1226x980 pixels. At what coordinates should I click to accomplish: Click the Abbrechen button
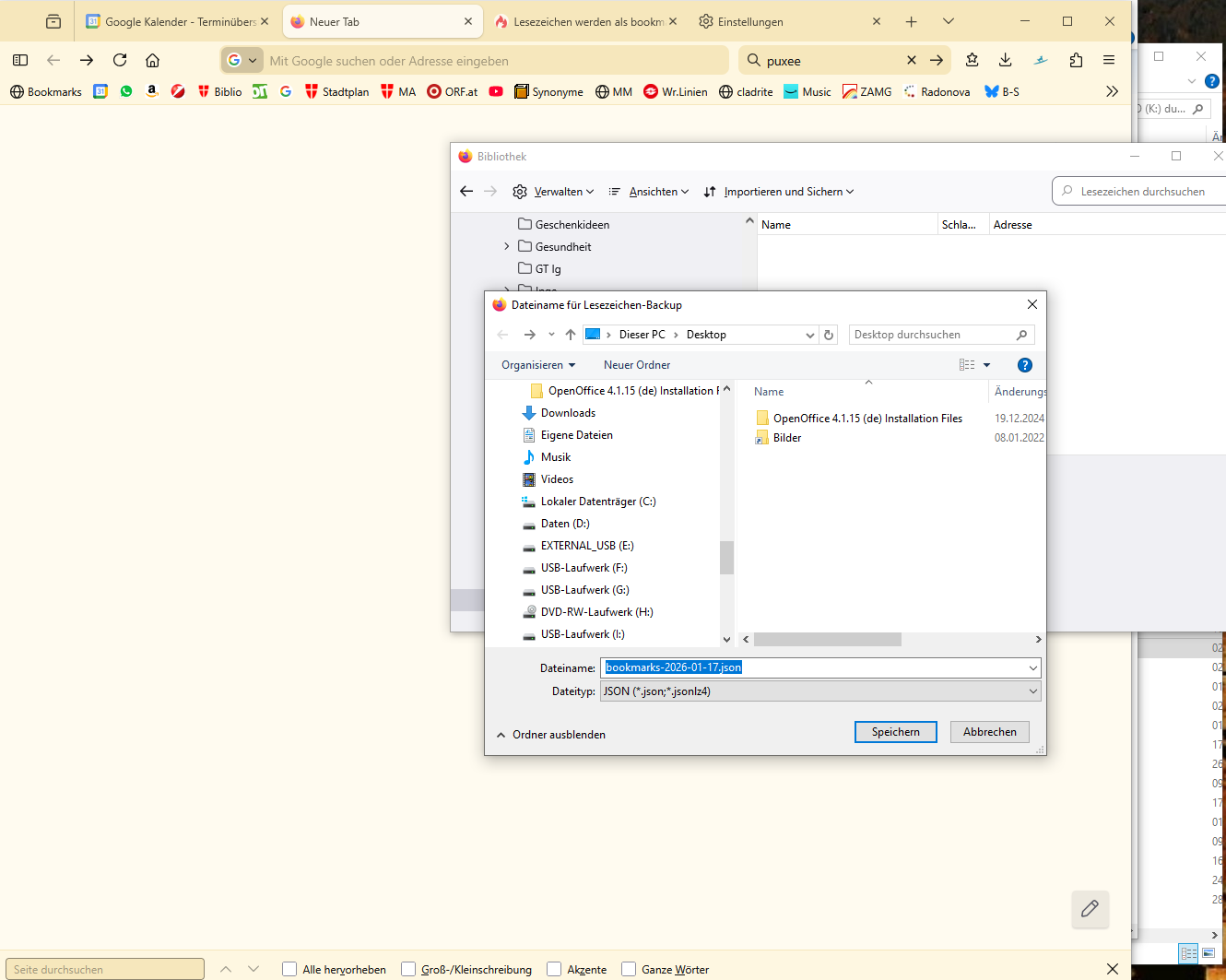pos(989,732)
